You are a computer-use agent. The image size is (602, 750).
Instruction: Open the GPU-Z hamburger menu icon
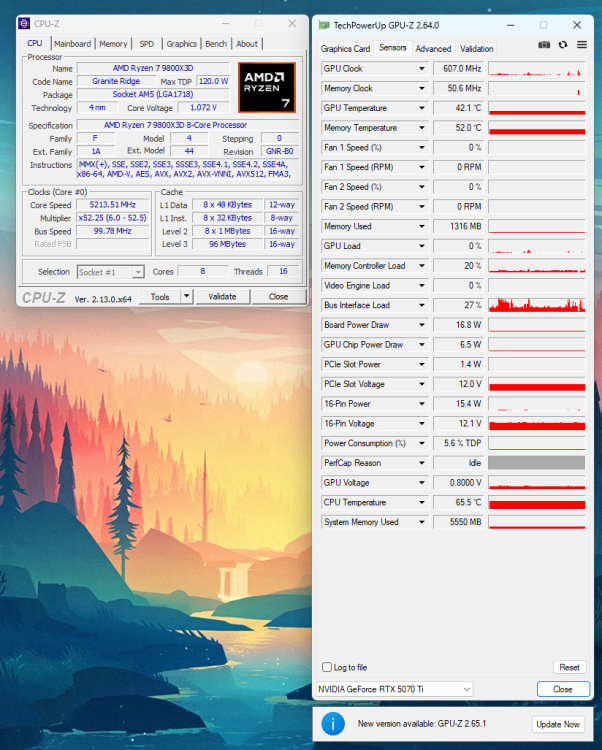click(581, 44)
